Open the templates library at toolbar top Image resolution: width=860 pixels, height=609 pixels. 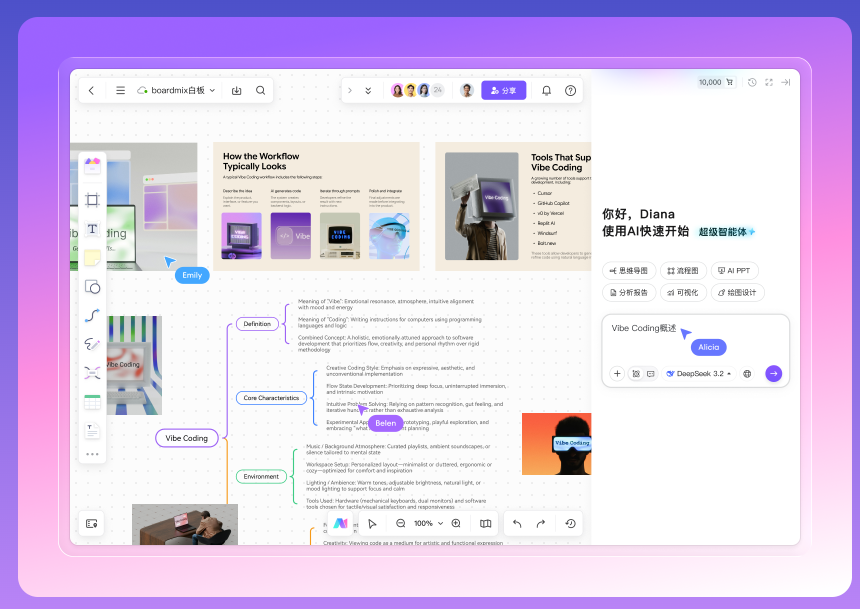pyautogui.click(x=92, y=165)
